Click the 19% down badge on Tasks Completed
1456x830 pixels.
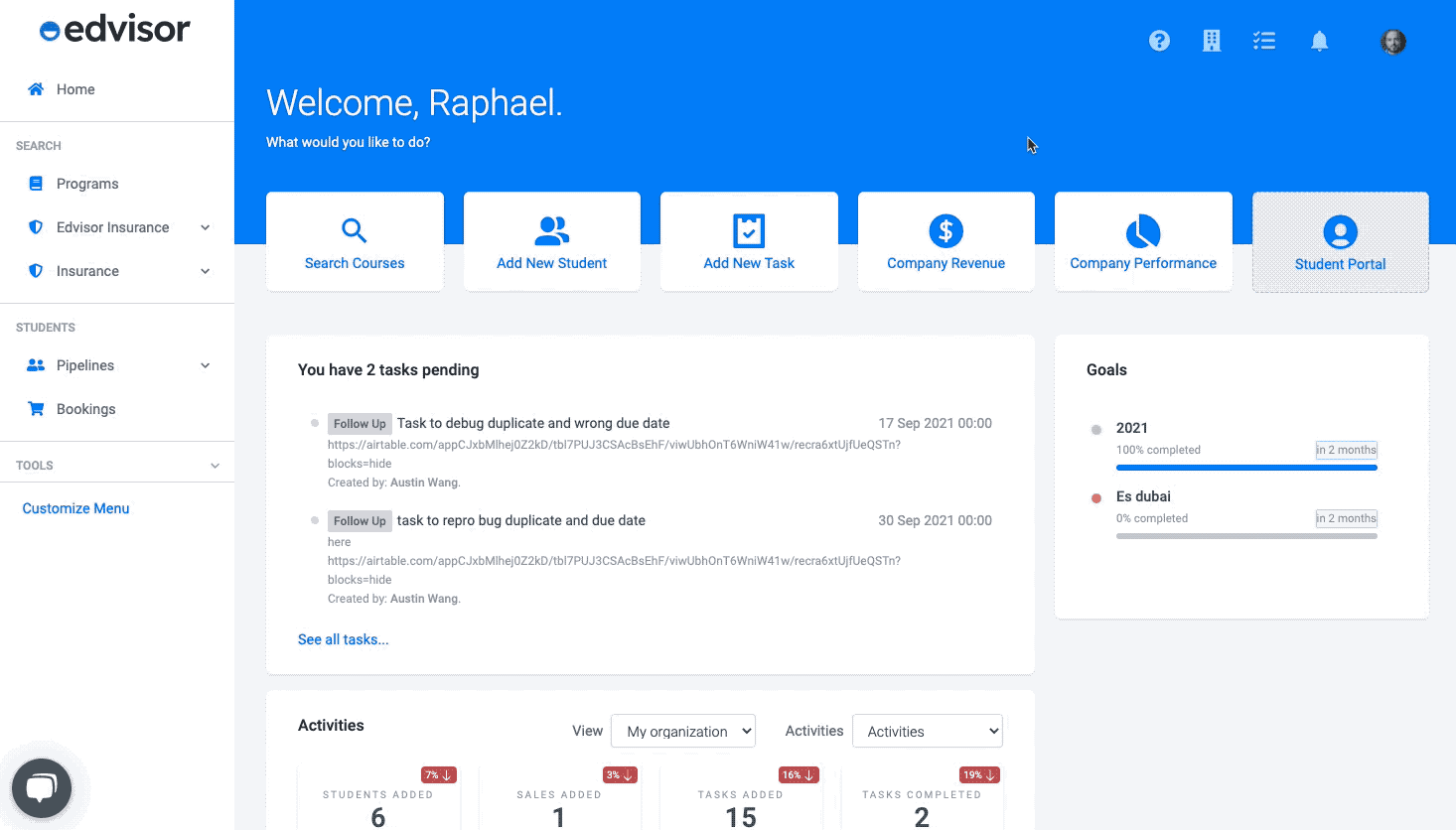click(979, 775)
